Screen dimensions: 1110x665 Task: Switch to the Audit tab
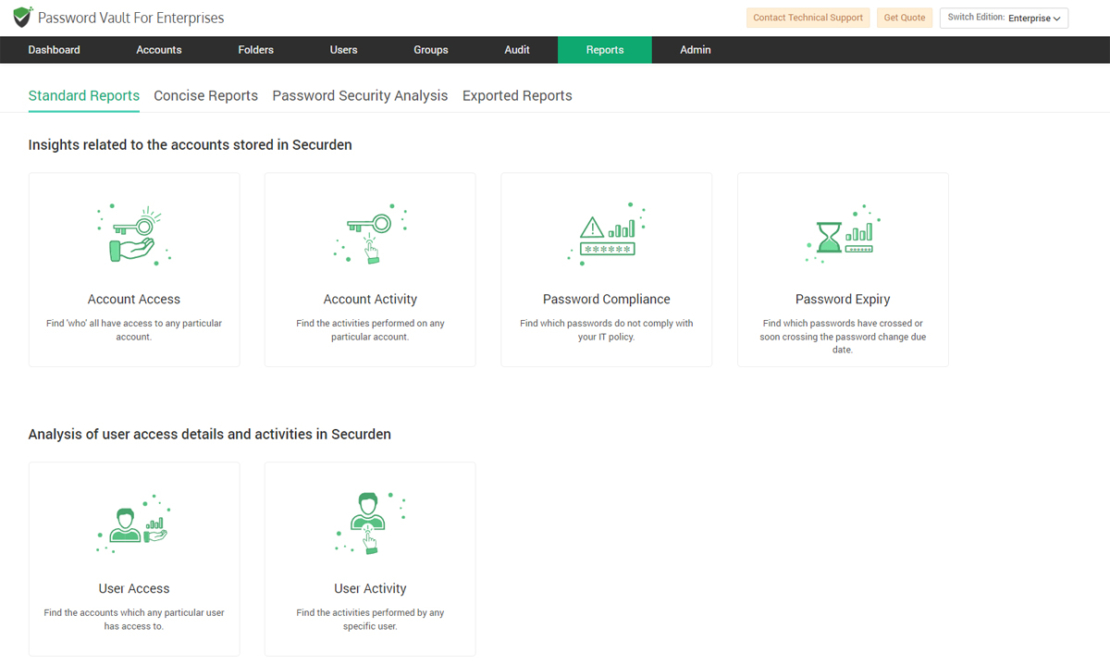pyautogui.click(x=517, y=49)
